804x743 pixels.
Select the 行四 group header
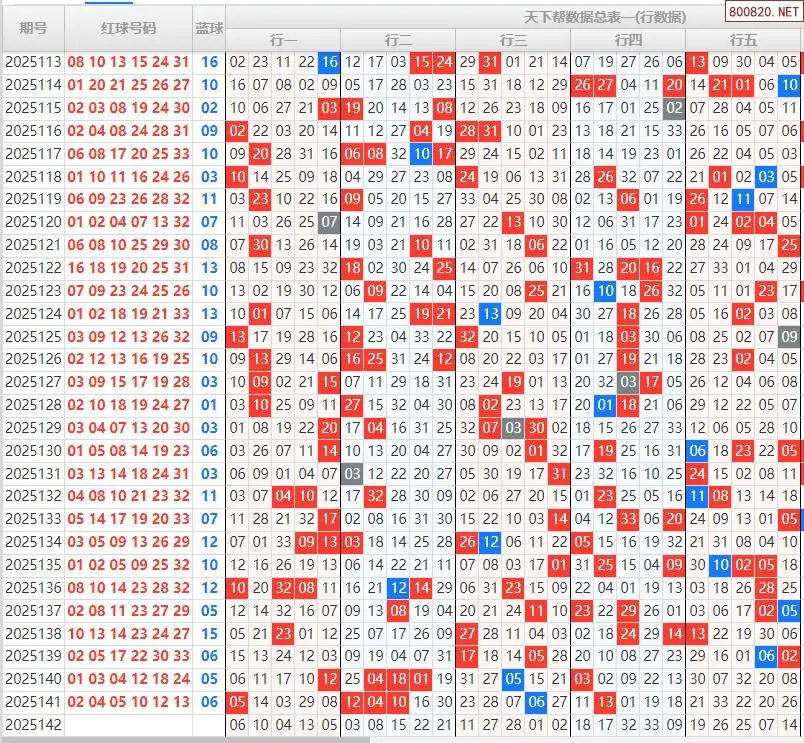[x=628, y=40]
